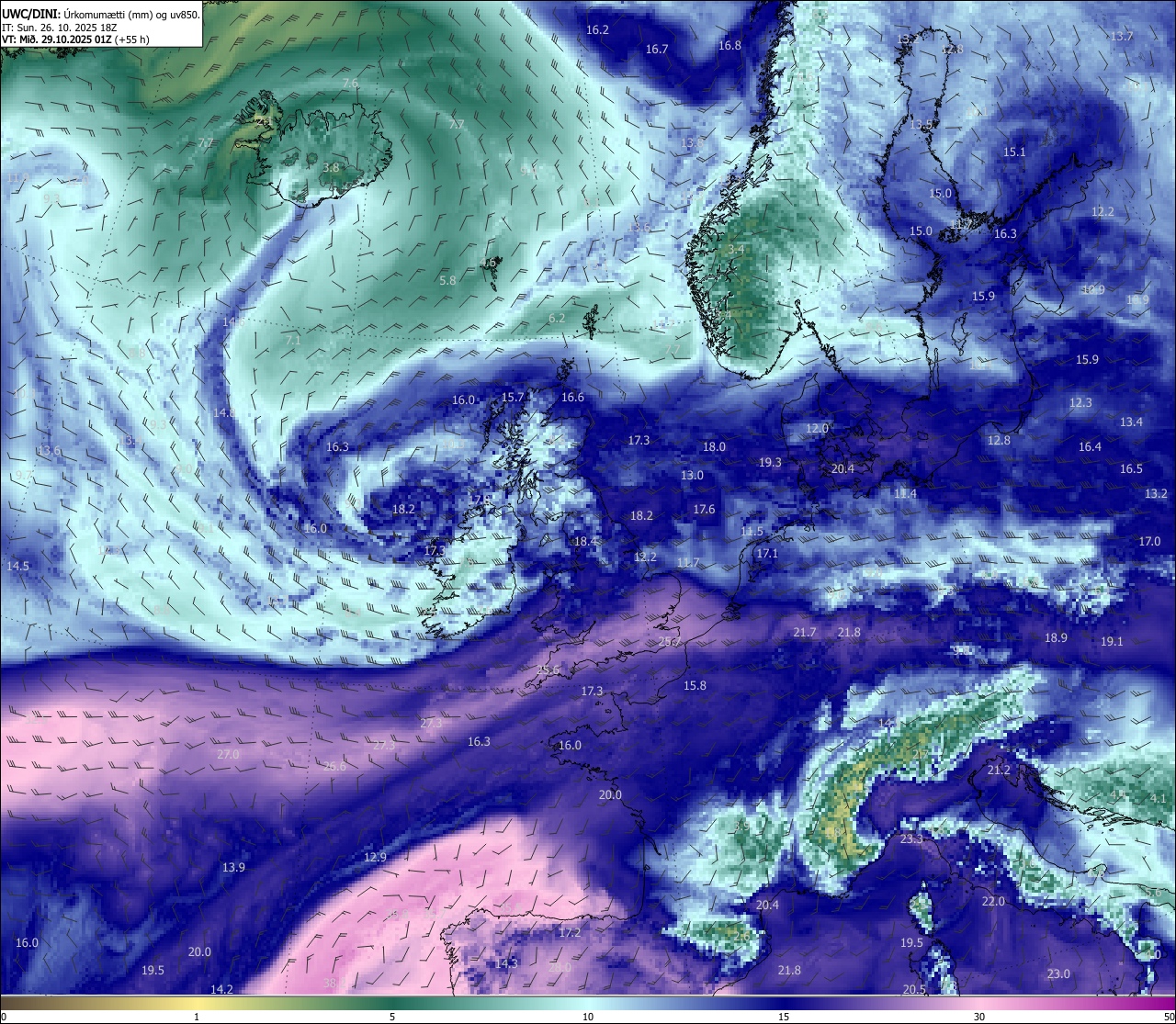Click the 23.0 value at bottom right

1058,974
